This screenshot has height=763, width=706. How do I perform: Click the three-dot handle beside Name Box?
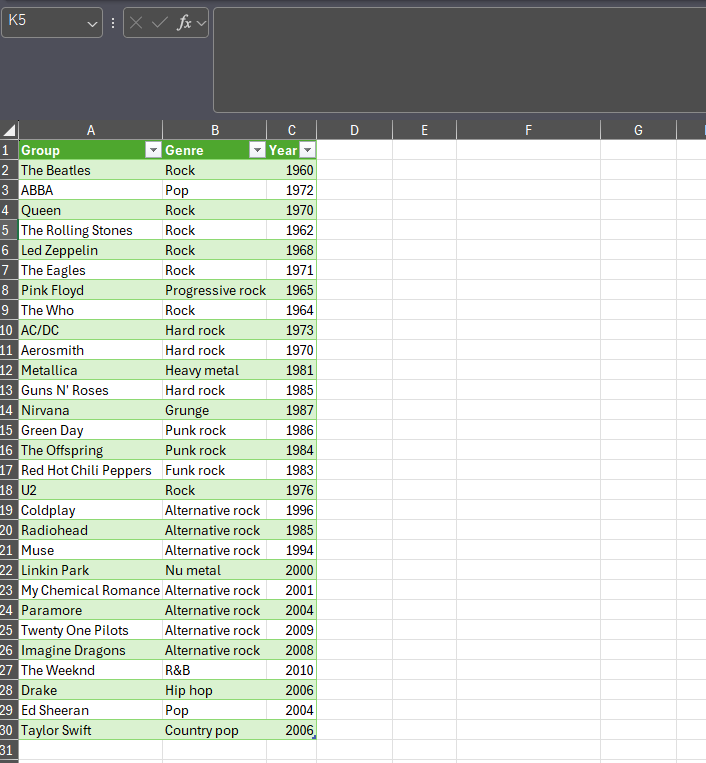[x=113, y=23]
